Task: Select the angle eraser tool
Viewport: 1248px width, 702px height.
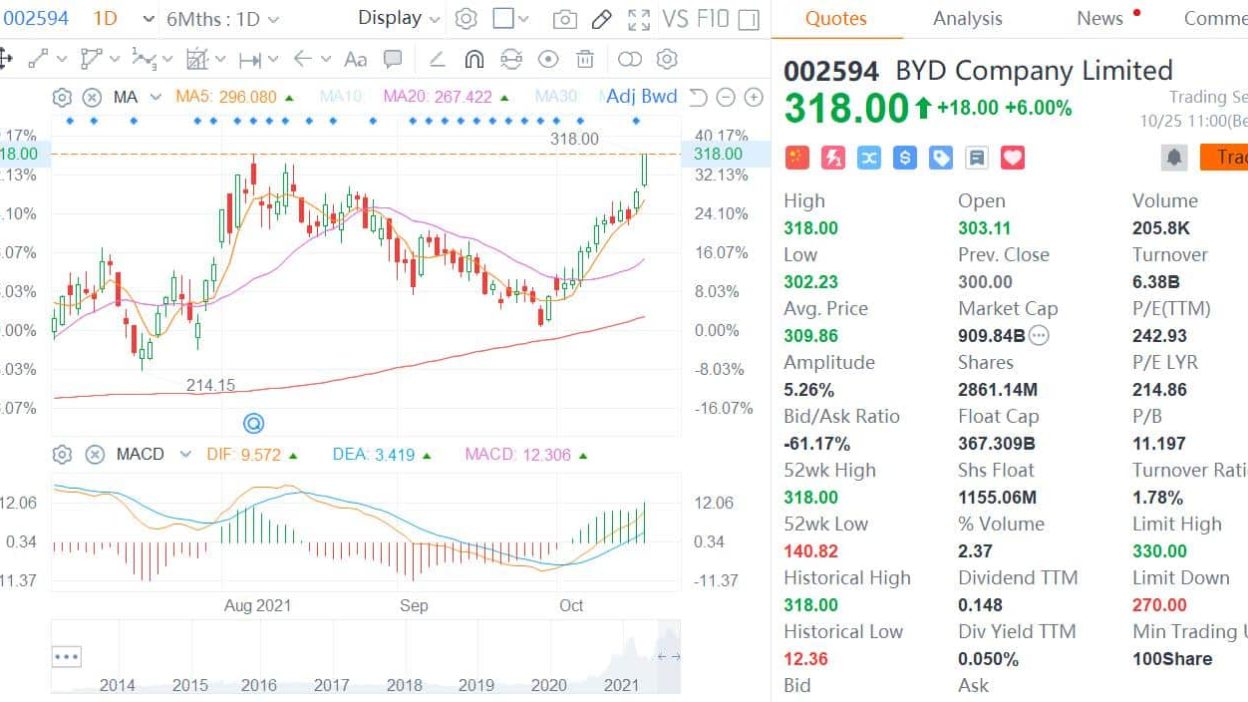Action: 437,60
